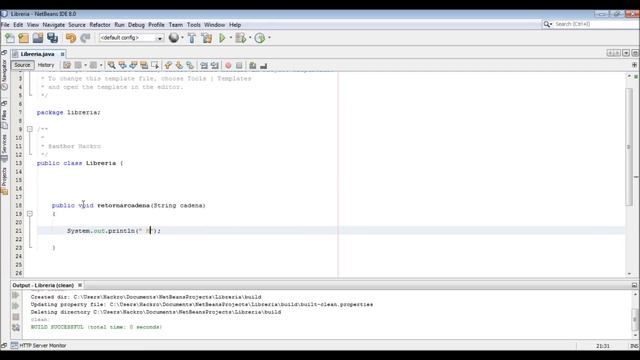The height and width of the screenshot is (360, 640).
Task: Click the globe browser icon
Action: (x=174, y=38)
